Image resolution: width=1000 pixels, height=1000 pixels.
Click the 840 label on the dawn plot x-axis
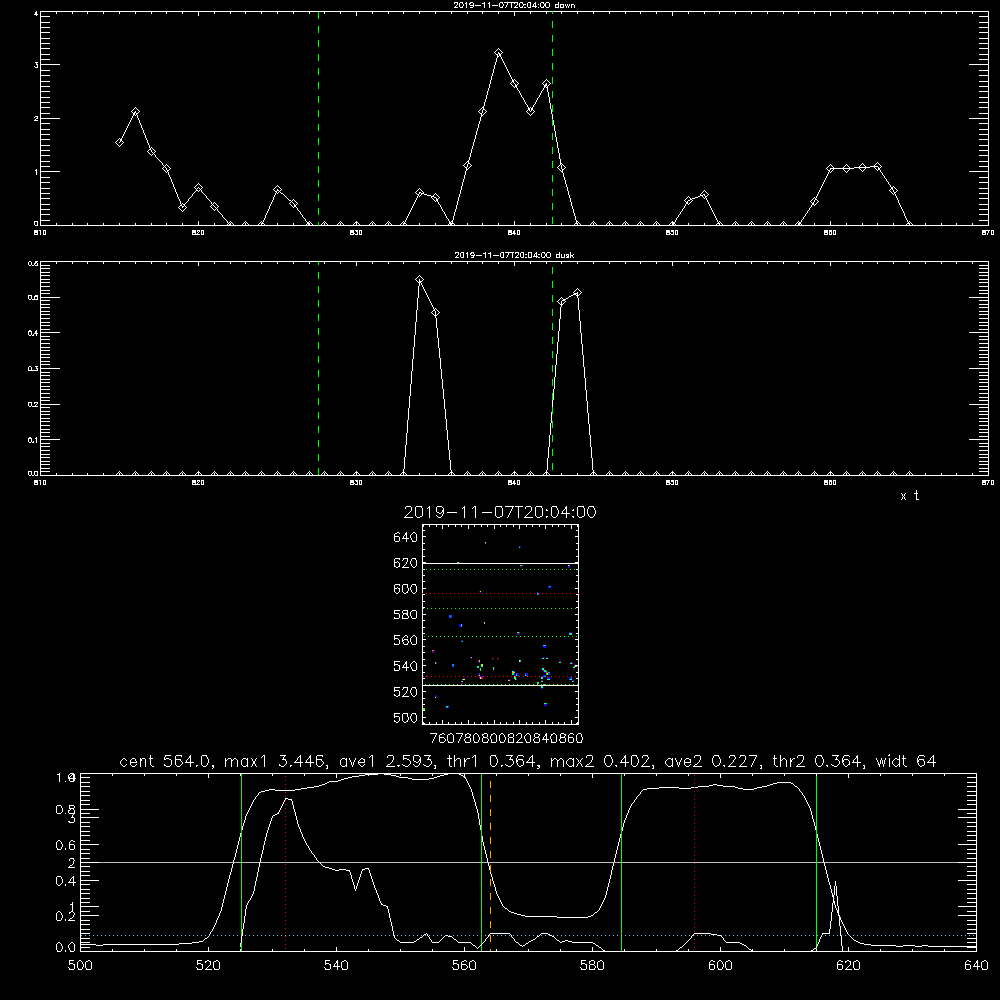coord(514,233)
